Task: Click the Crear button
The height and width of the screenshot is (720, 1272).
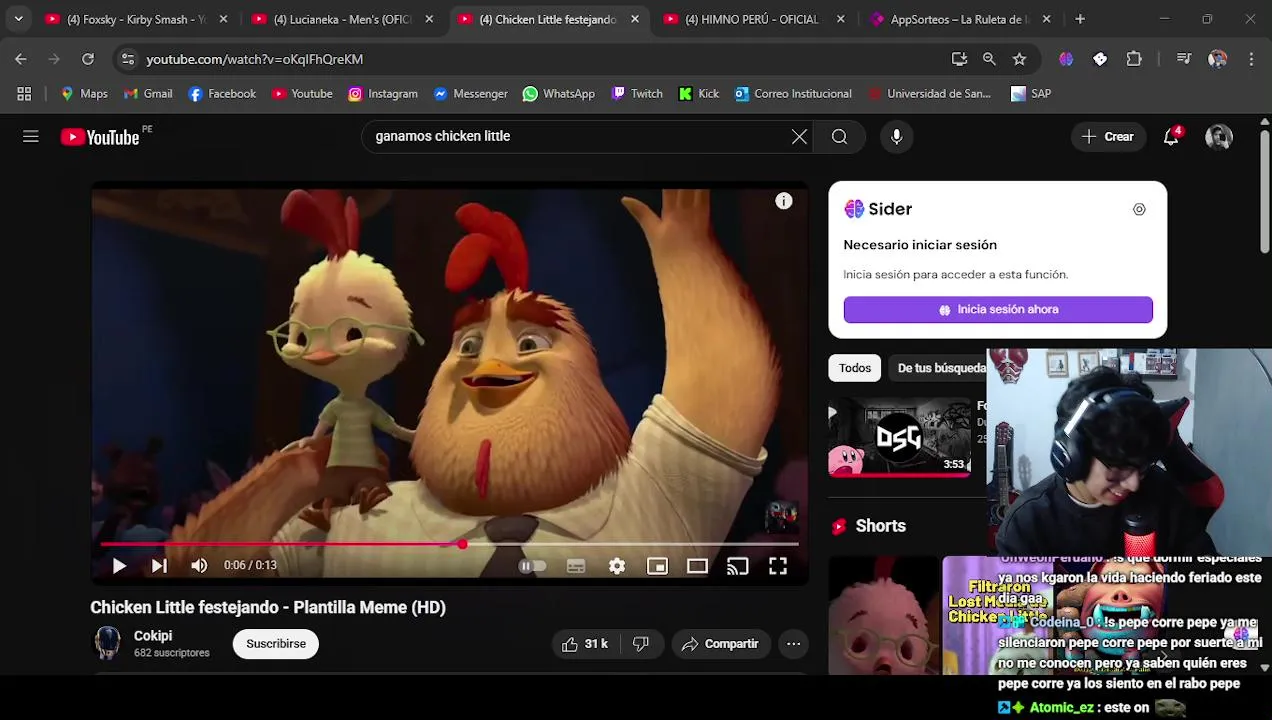Action: coord(1107,137)
